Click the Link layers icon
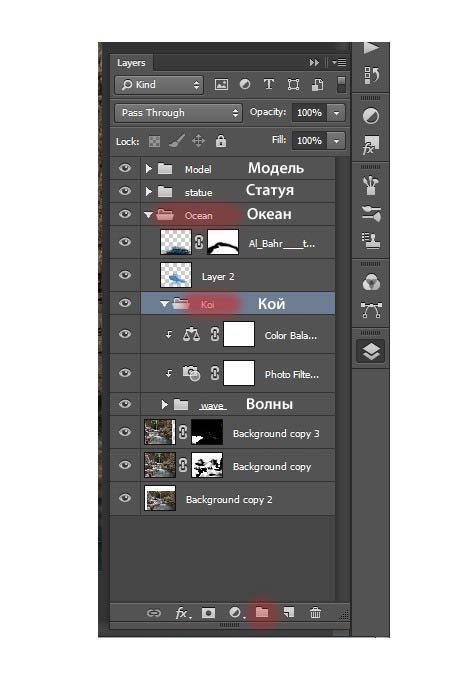The height and width of the screenshot is (684, 476). coord(154,613)
